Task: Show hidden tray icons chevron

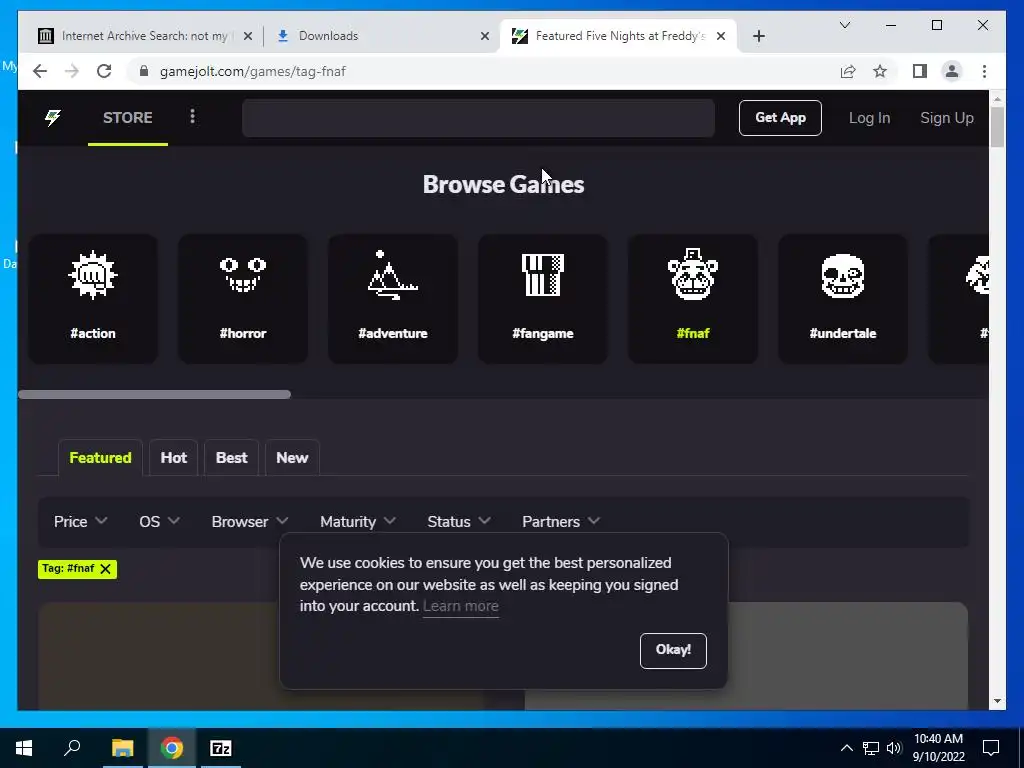Action: point(846,748)
